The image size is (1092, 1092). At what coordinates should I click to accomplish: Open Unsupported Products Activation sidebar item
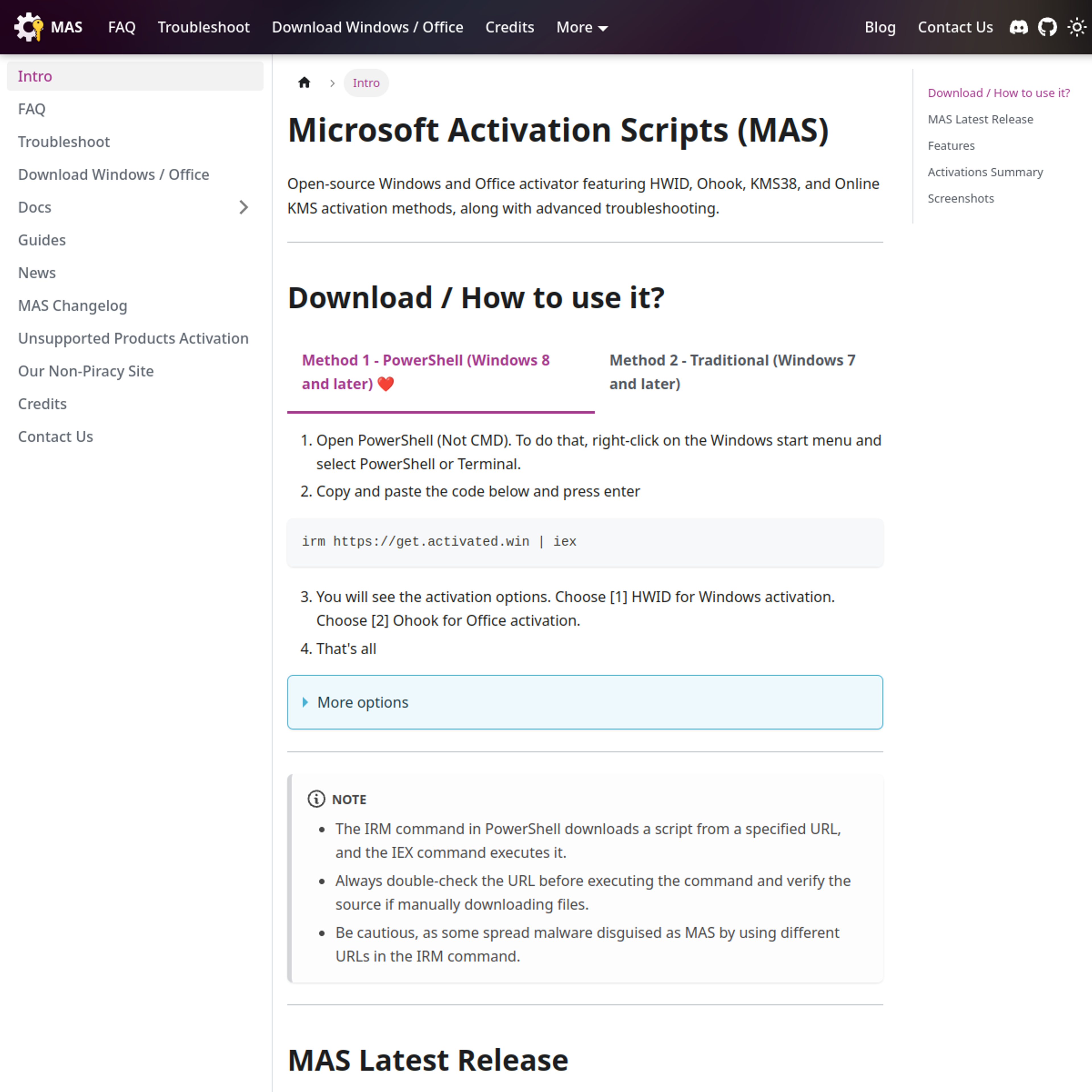click(135, 339)
